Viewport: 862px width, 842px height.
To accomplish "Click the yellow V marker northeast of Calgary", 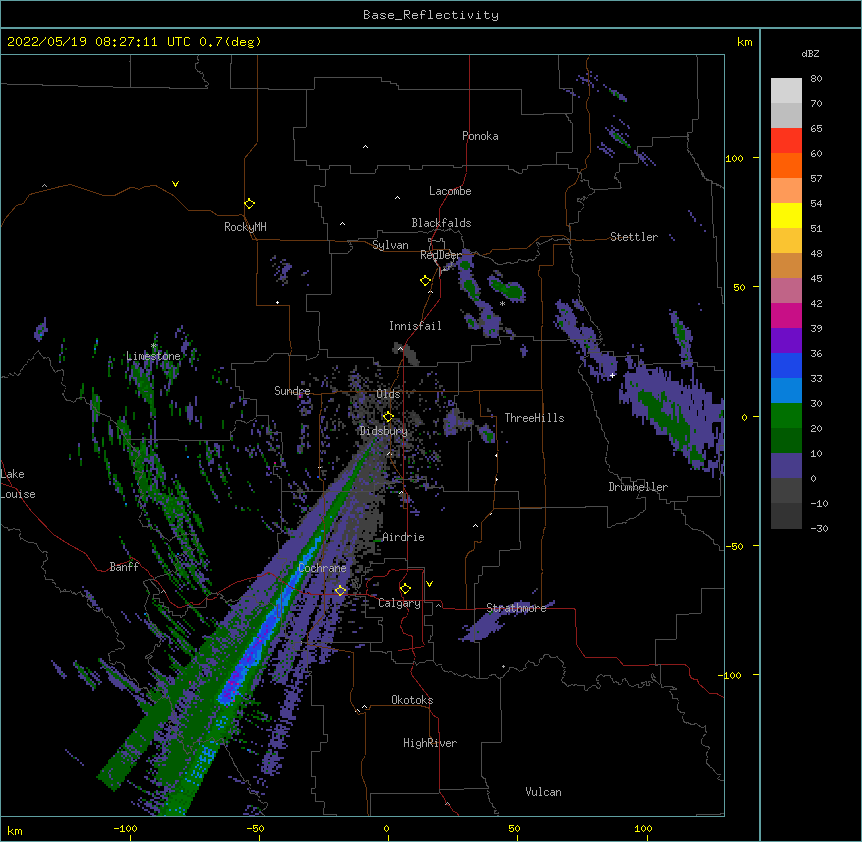I will tap(429, 584).
